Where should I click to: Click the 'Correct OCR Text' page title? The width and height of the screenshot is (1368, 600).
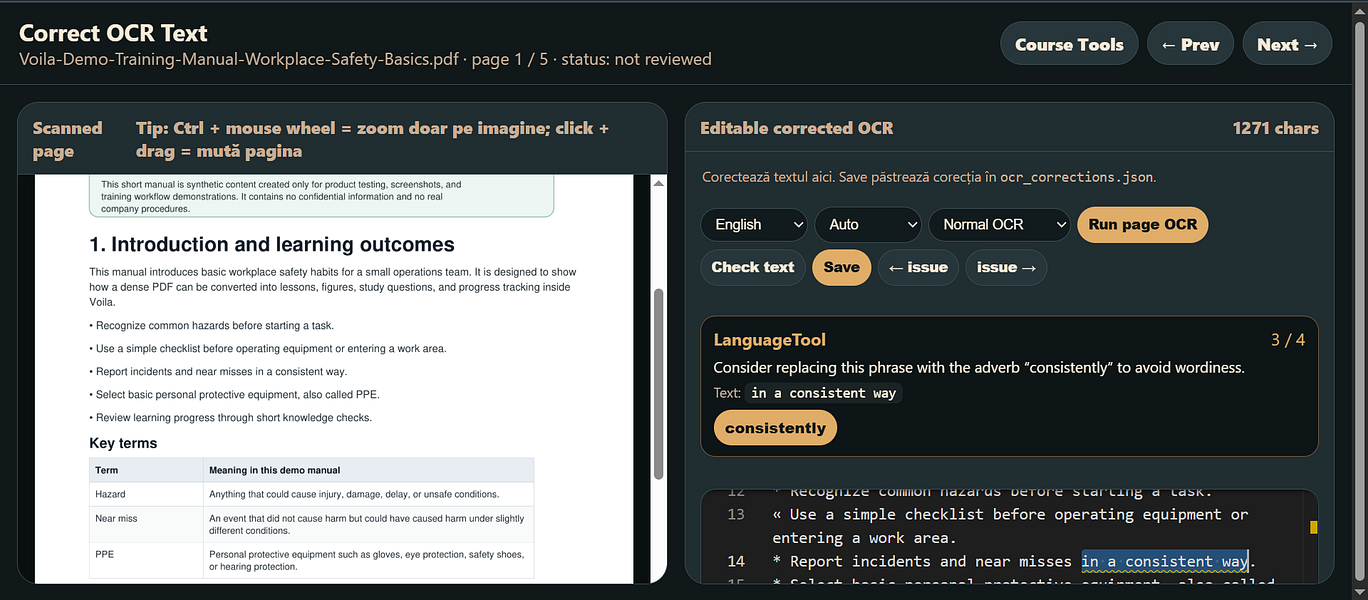pyautogui.click(x=113, y=33)
